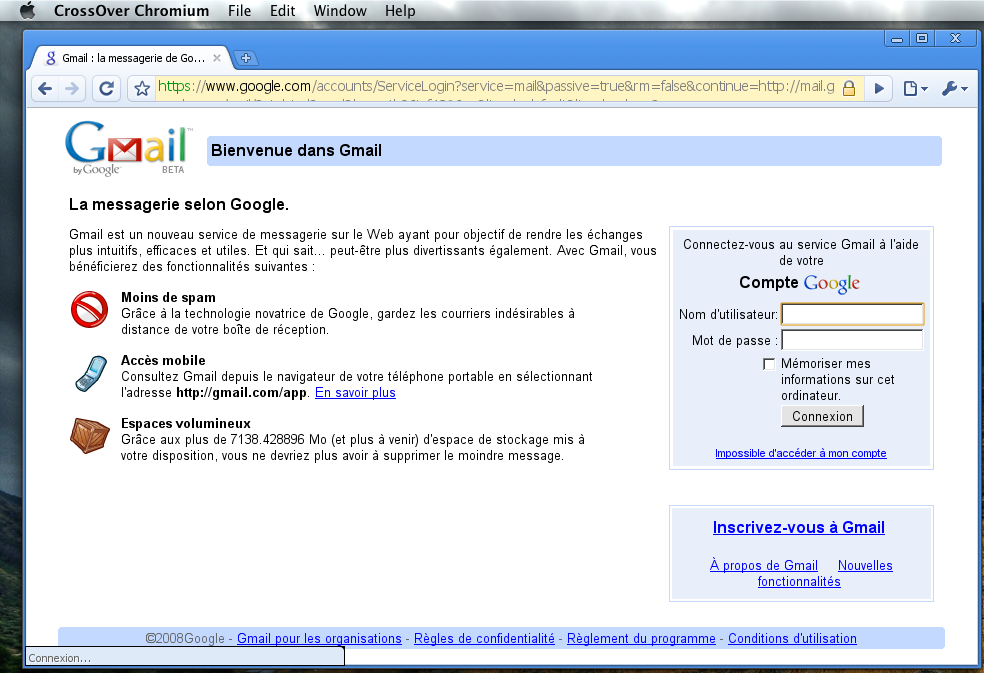Click the Accès mobile title
The height and width of the screenshot is (673, 984).
click(163, 360)
